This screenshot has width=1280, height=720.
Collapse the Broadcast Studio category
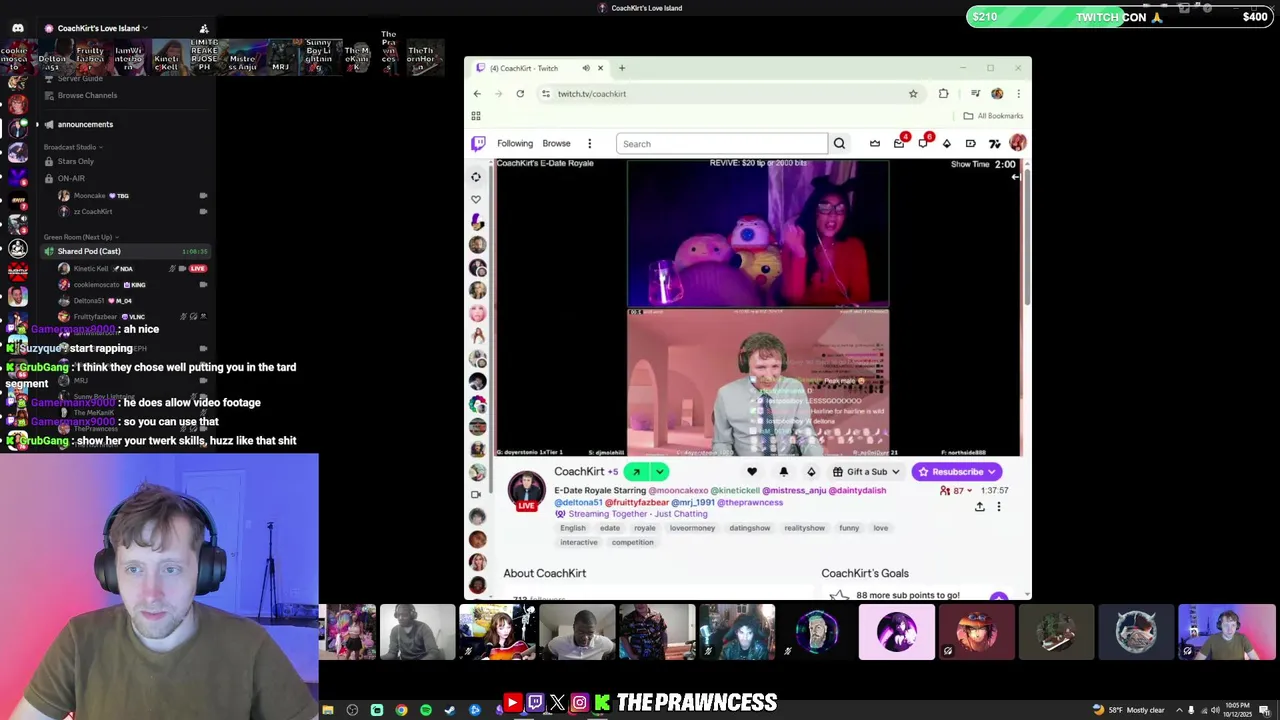click(x=73, y=147)
